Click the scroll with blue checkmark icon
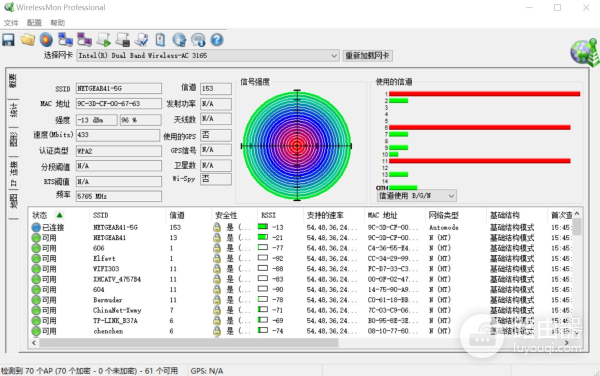The height and width of the screenshot is (376, 600). pos(142,39)
